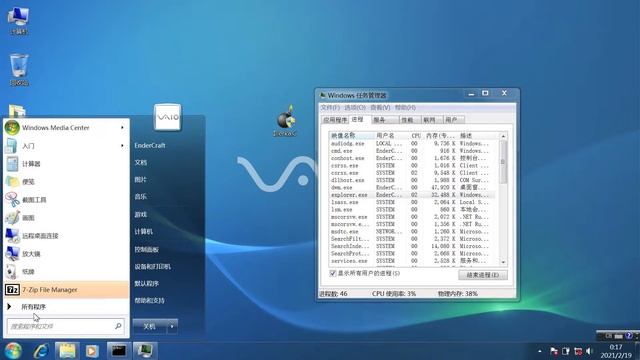
Task: Open Internet Explorer from the taskbar
Action: 41,351
